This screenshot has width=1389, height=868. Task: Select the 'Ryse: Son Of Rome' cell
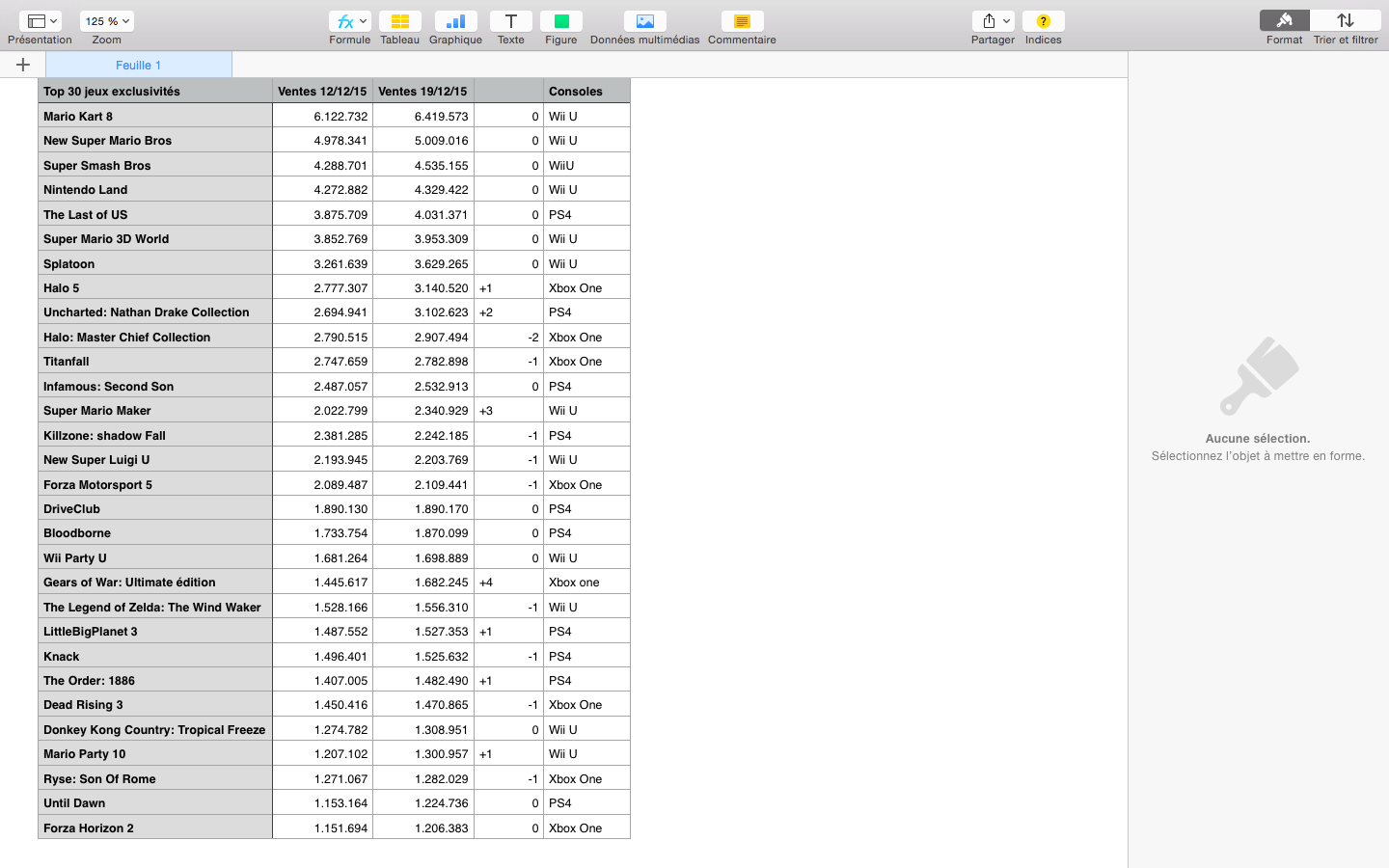tap(155, 779)
